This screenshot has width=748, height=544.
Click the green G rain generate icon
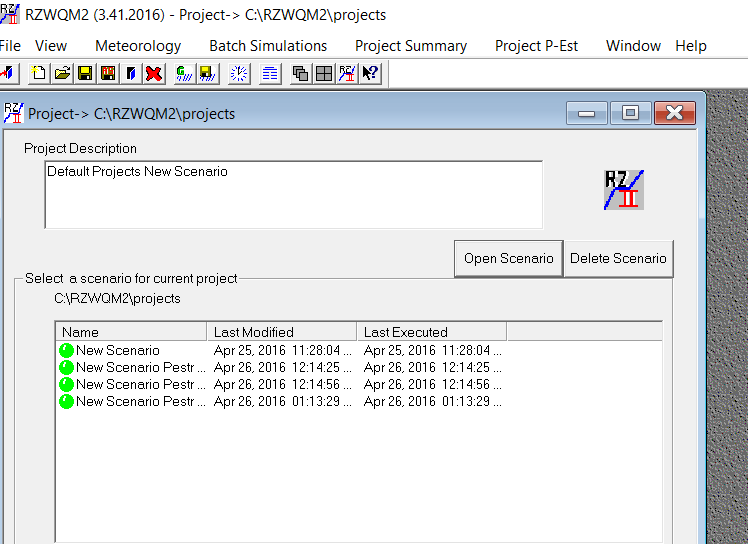coord(184,73)
